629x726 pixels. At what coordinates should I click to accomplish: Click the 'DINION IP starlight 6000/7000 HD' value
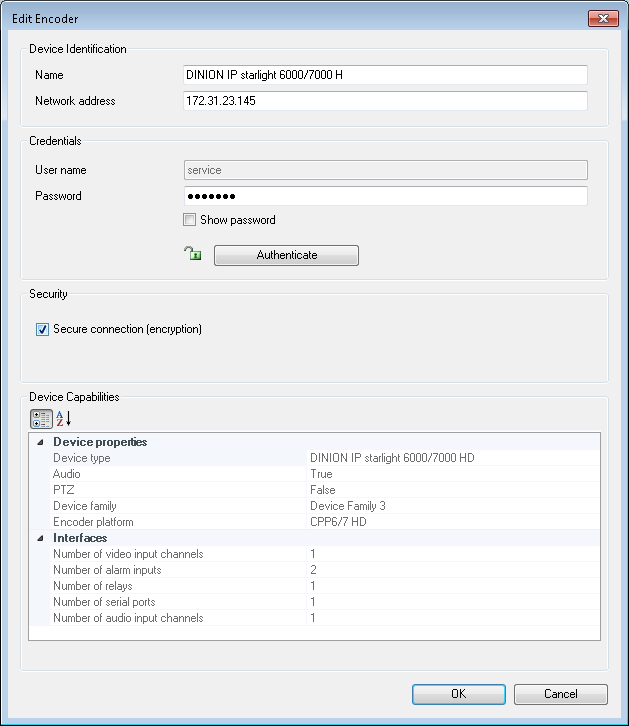coord(392,458)
